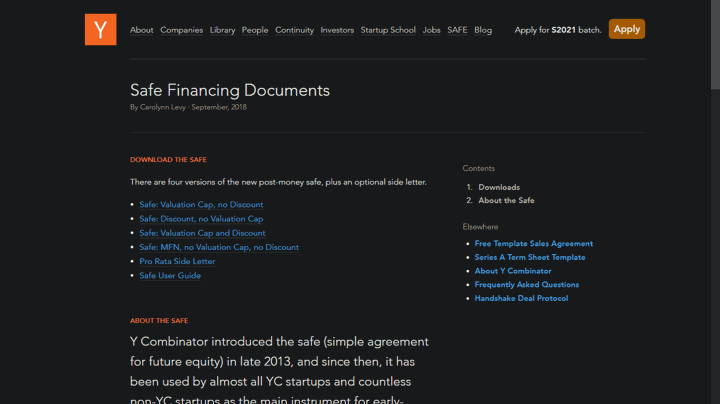Download Safe: Valuation Cap, no Discount
This screenshot has width=720, height=404.
pos(201,205)
